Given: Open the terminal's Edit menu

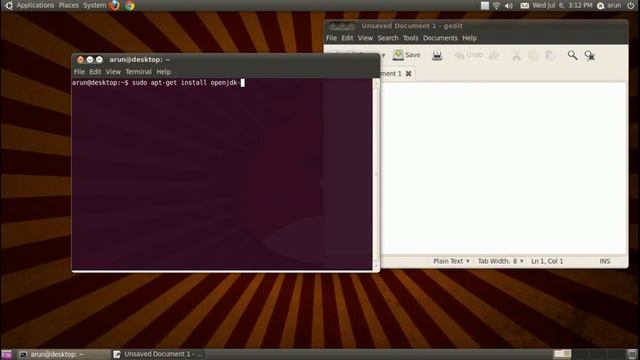Looking at the screenshot, I should [x=95, y=71].
